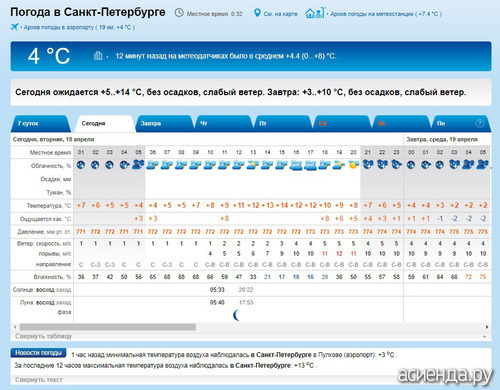
Task: Click the airplane airport archive icon
Action: (14, 27)
